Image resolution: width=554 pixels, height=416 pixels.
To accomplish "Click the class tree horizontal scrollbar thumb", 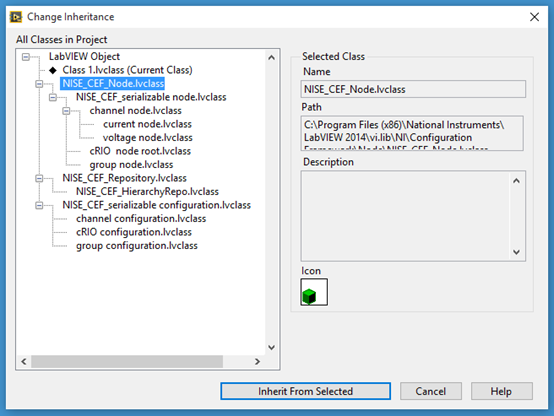I will click(127, 362).
